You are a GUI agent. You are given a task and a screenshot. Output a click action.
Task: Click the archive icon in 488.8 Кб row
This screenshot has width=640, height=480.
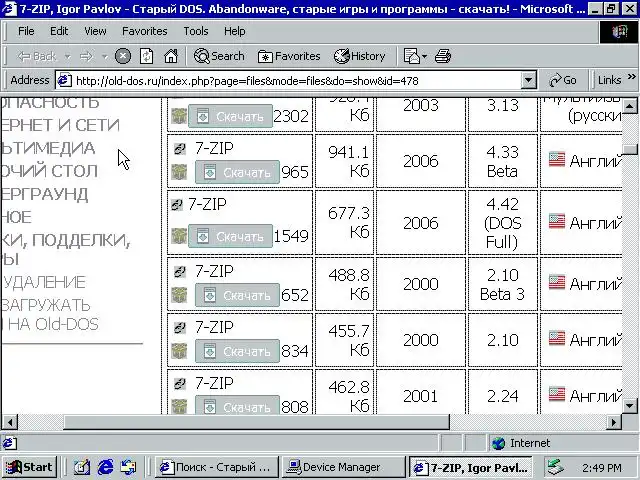click(x=179, y=295)
